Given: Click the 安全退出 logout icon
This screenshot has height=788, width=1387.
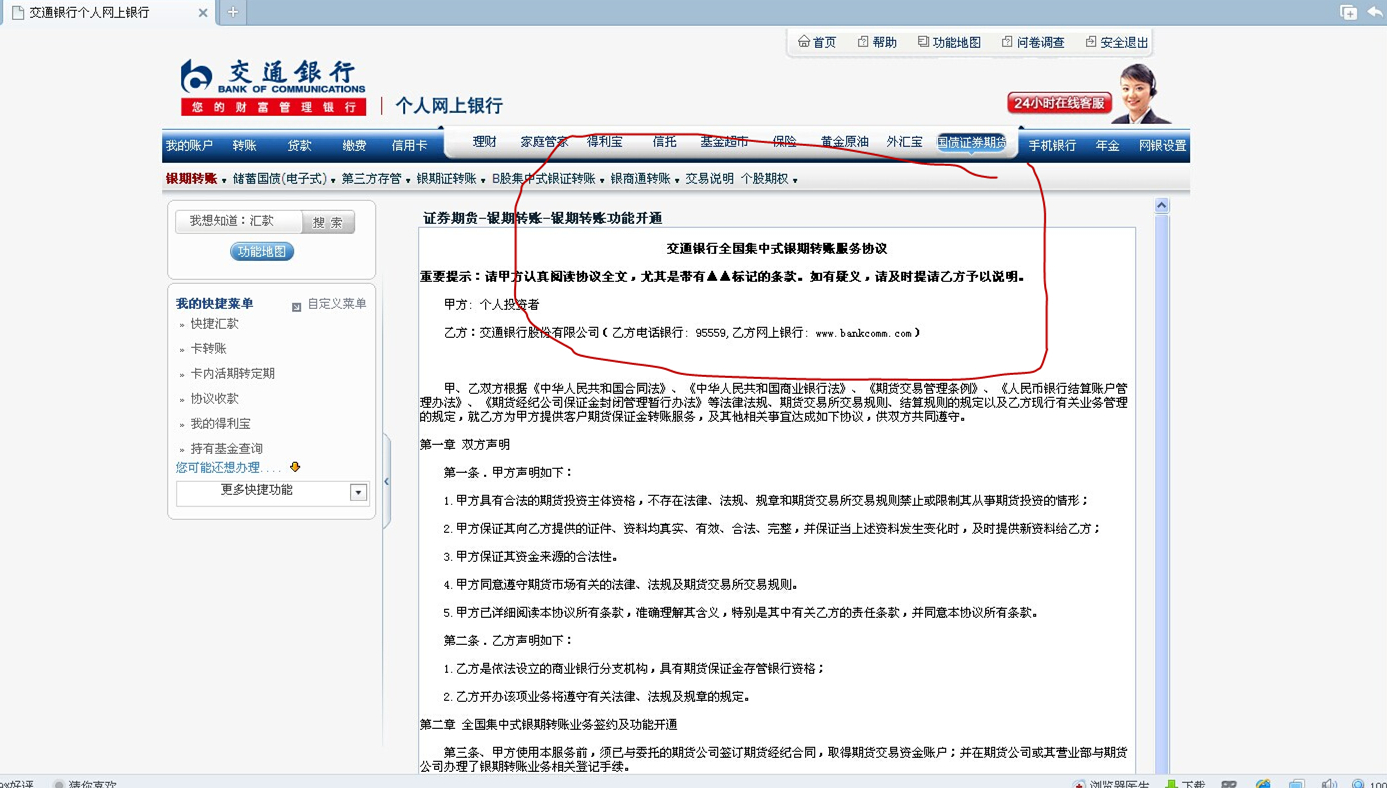Looking at the screenshot, I should [x=1091, y=42].
